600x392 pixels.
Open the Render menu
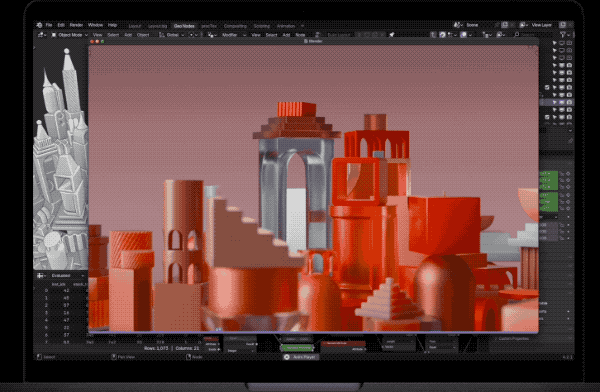(76, 25)
